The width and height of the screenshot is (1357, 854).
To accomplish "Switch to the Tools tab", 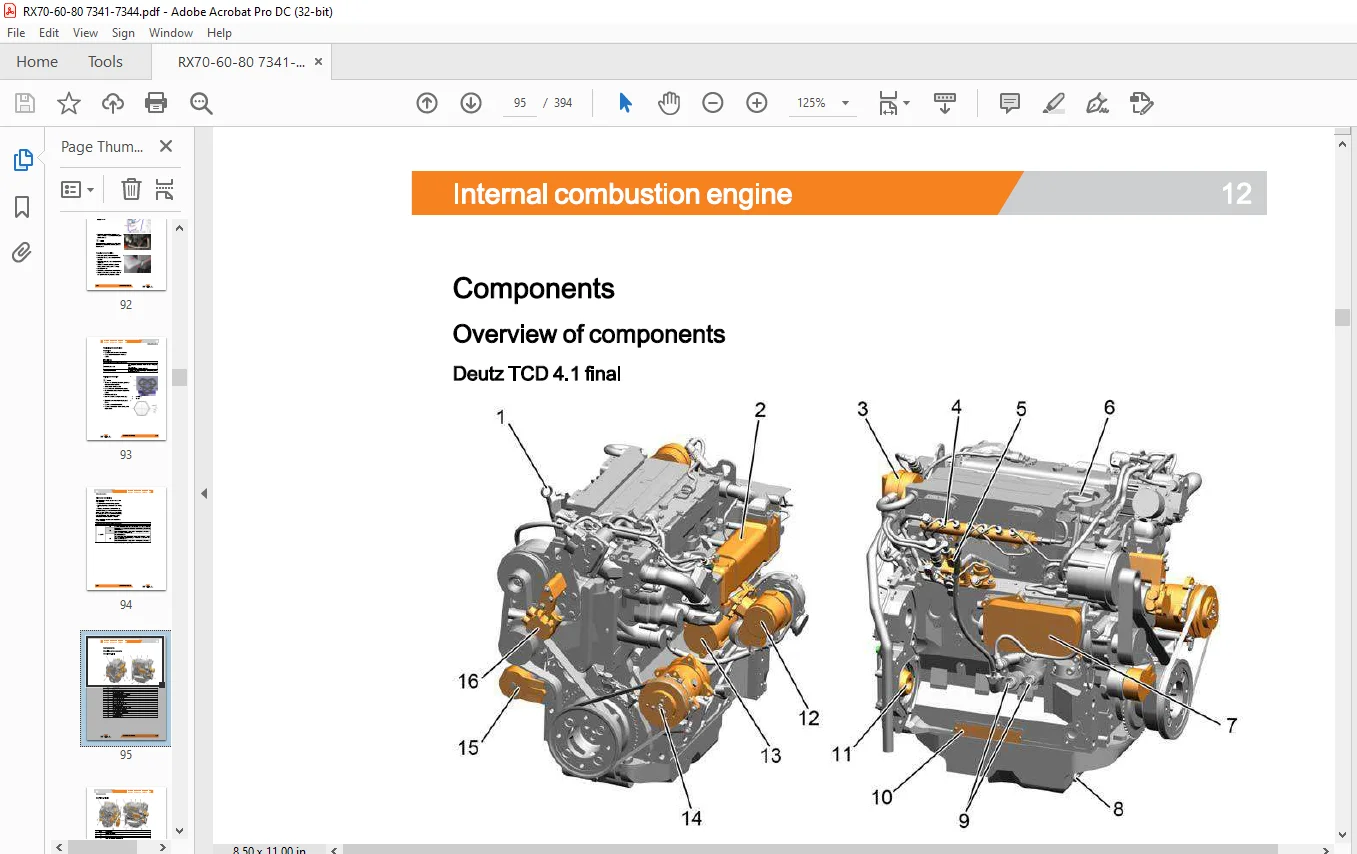I will click(x=105, y=62).
